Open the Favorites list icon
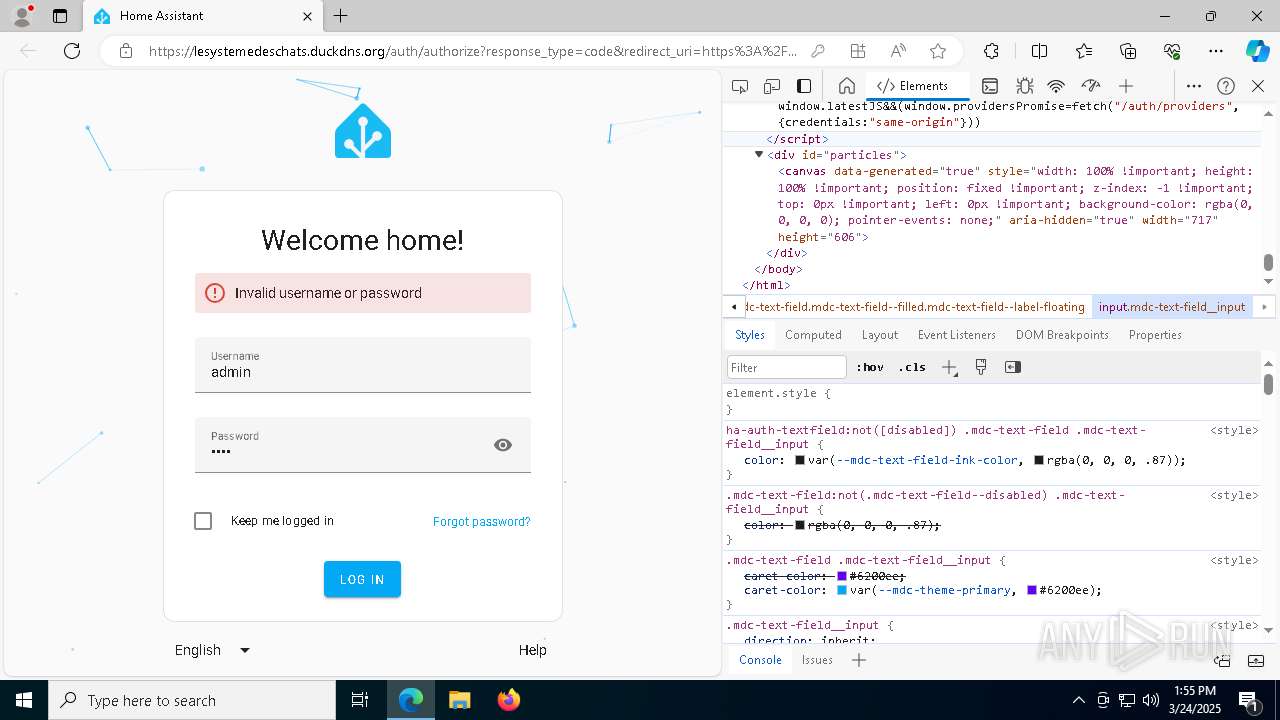Image resolution: width=1280 pixels, height=720 pixels. point(1084,51)
